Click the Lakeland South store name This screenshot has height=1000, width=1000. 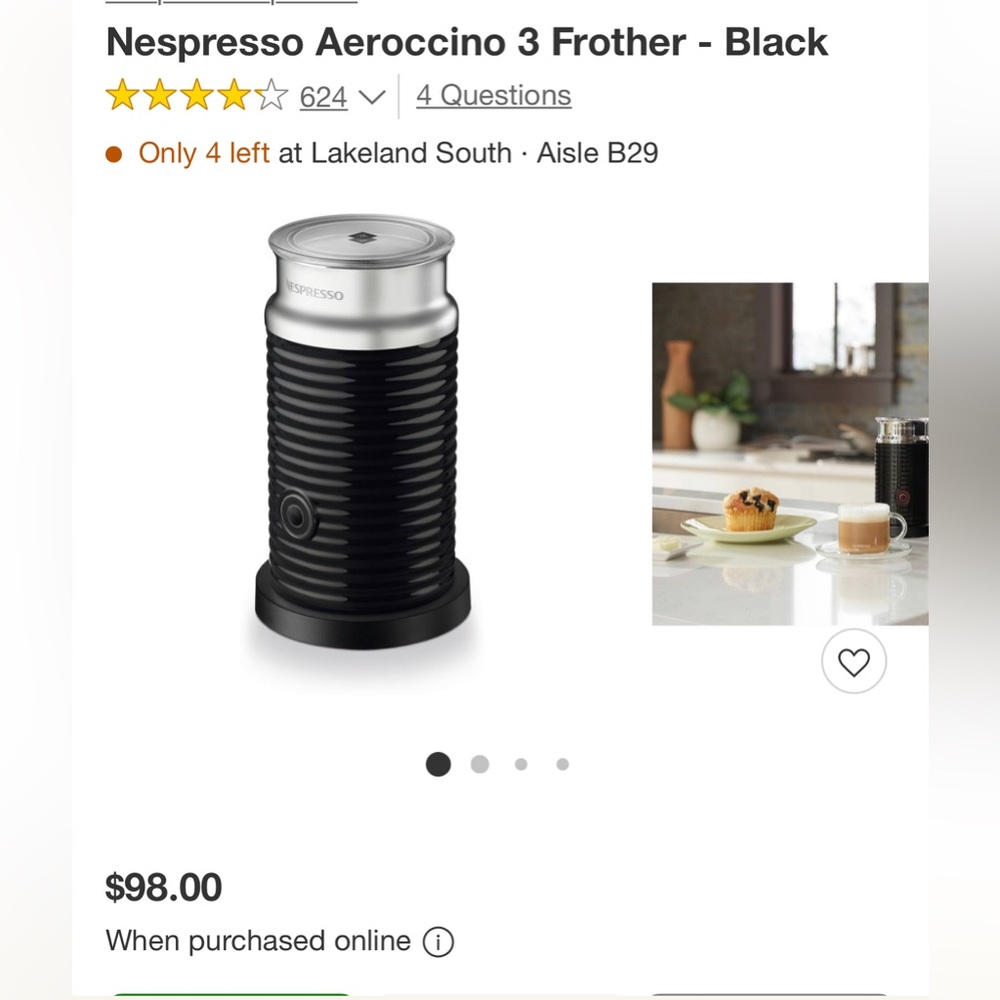click(x=411, y=154)
